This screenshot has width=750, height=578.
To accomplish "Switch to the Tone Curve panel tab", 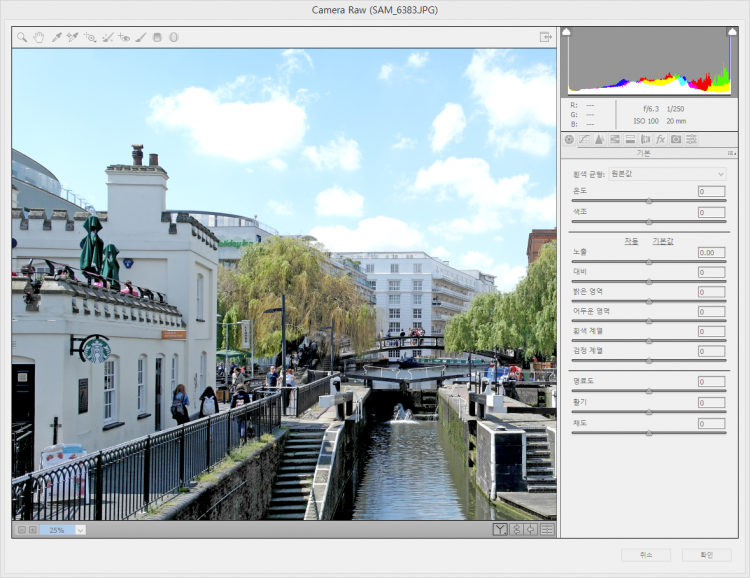I will pos(584,139).
